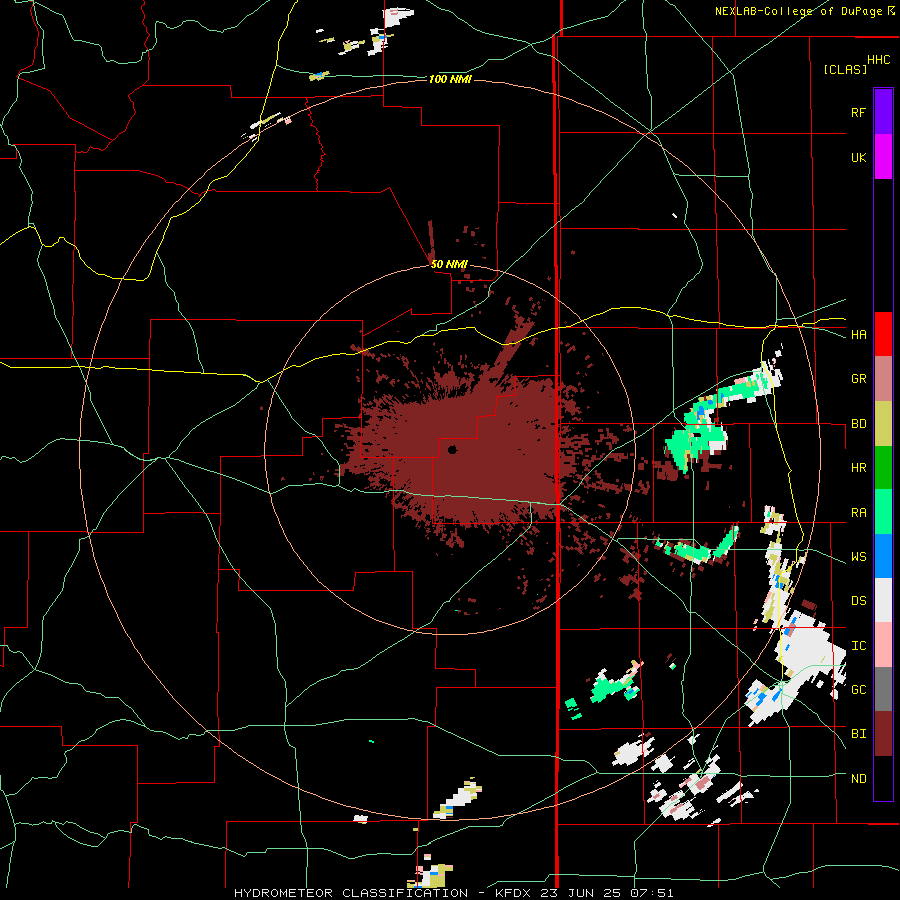Click the IC legend label
Screen dimensions: 900x900
(858, 646)
